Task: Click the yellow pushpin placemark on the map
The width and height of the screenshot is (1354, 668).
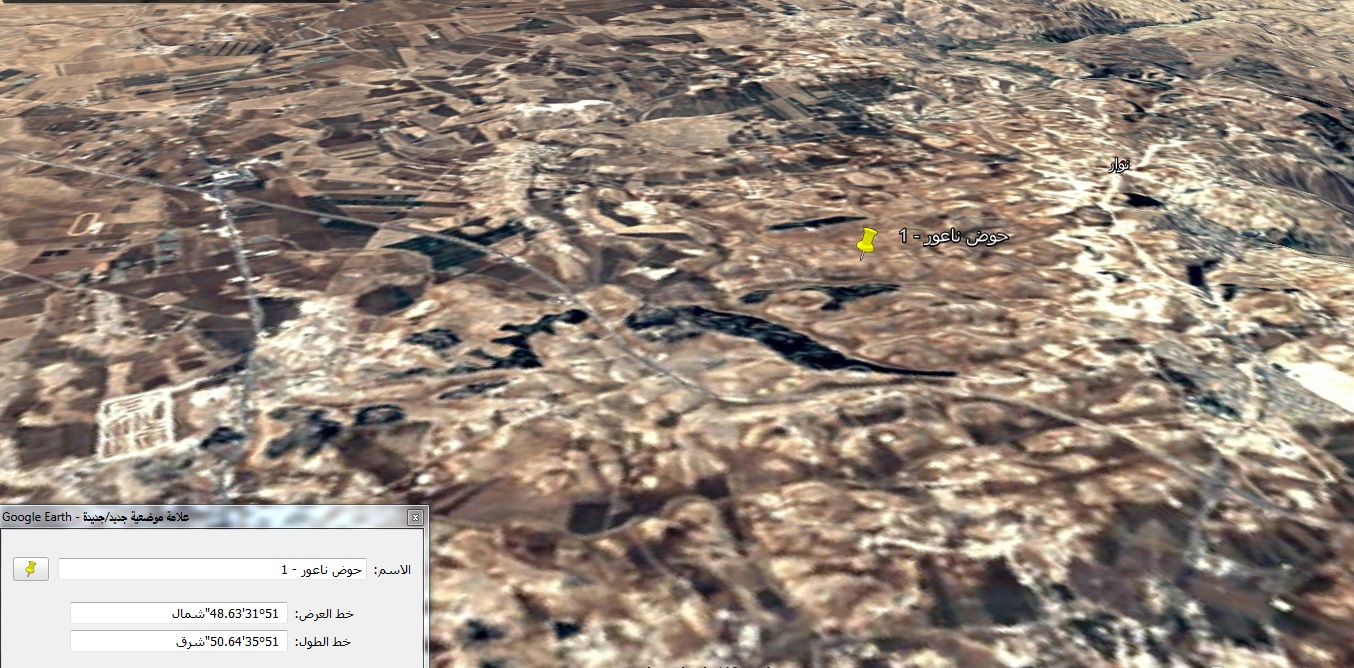Action: pos(866,241)
